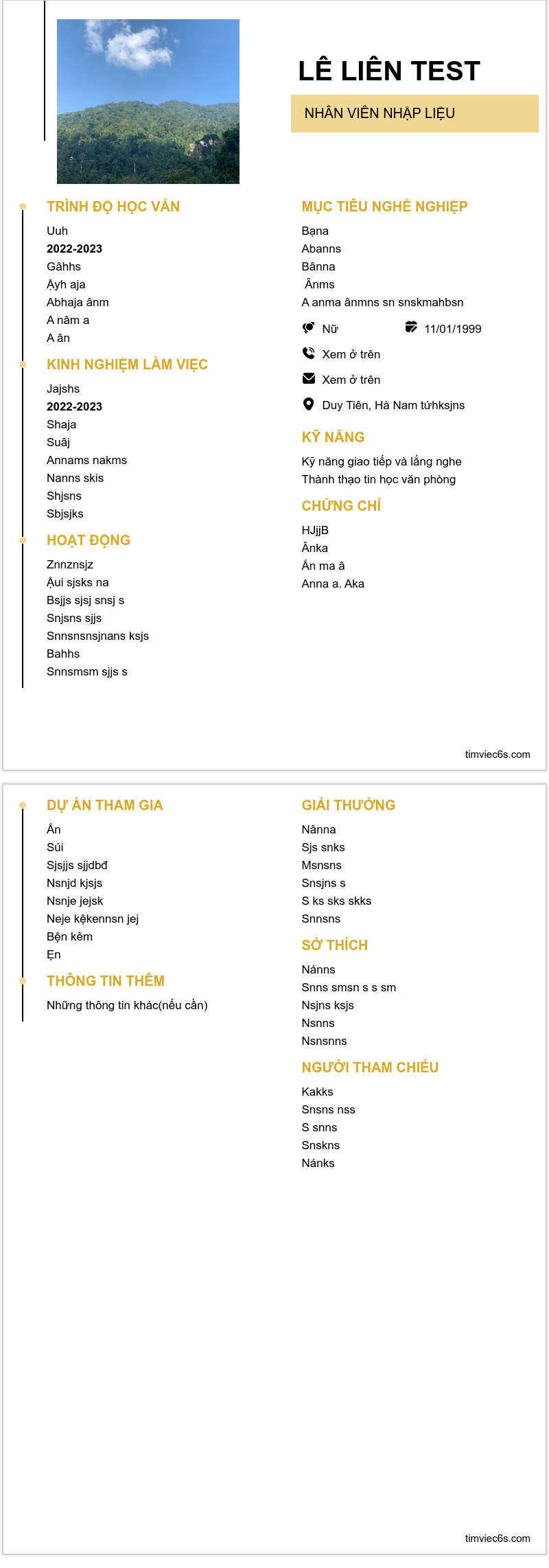The height and width of the screenshot is (1568, 549).
Task: Click the location pin beside Duy Tiên
Action: (x=309, y=404)
